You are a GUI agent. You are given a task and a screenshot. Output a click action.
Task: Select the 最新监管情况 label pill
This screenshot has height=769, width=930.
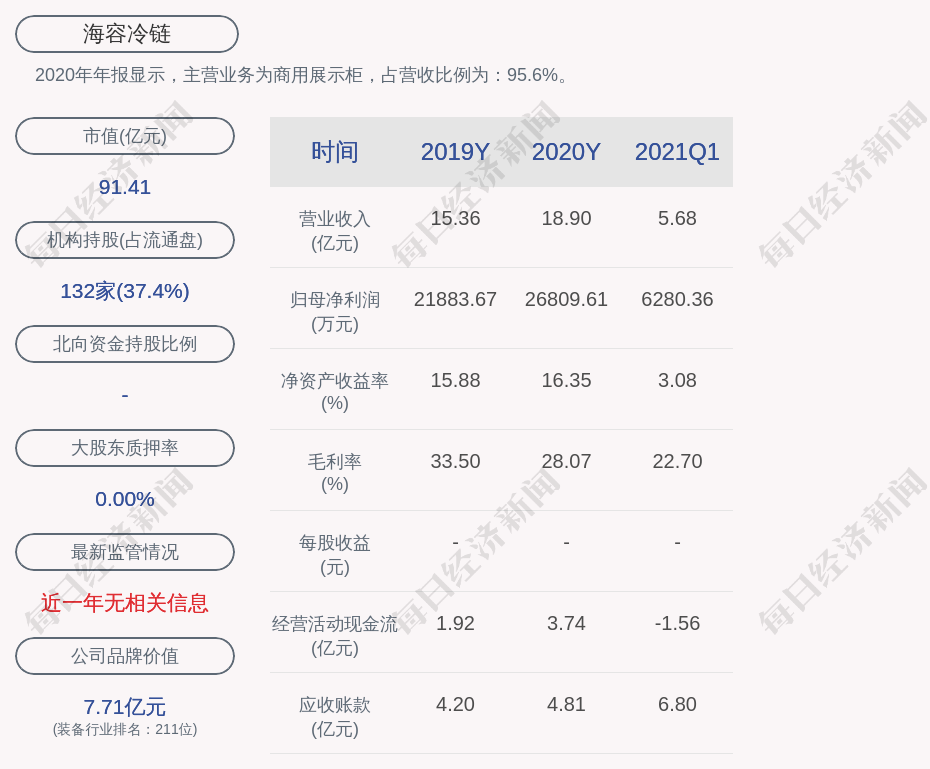click(125, 552)
